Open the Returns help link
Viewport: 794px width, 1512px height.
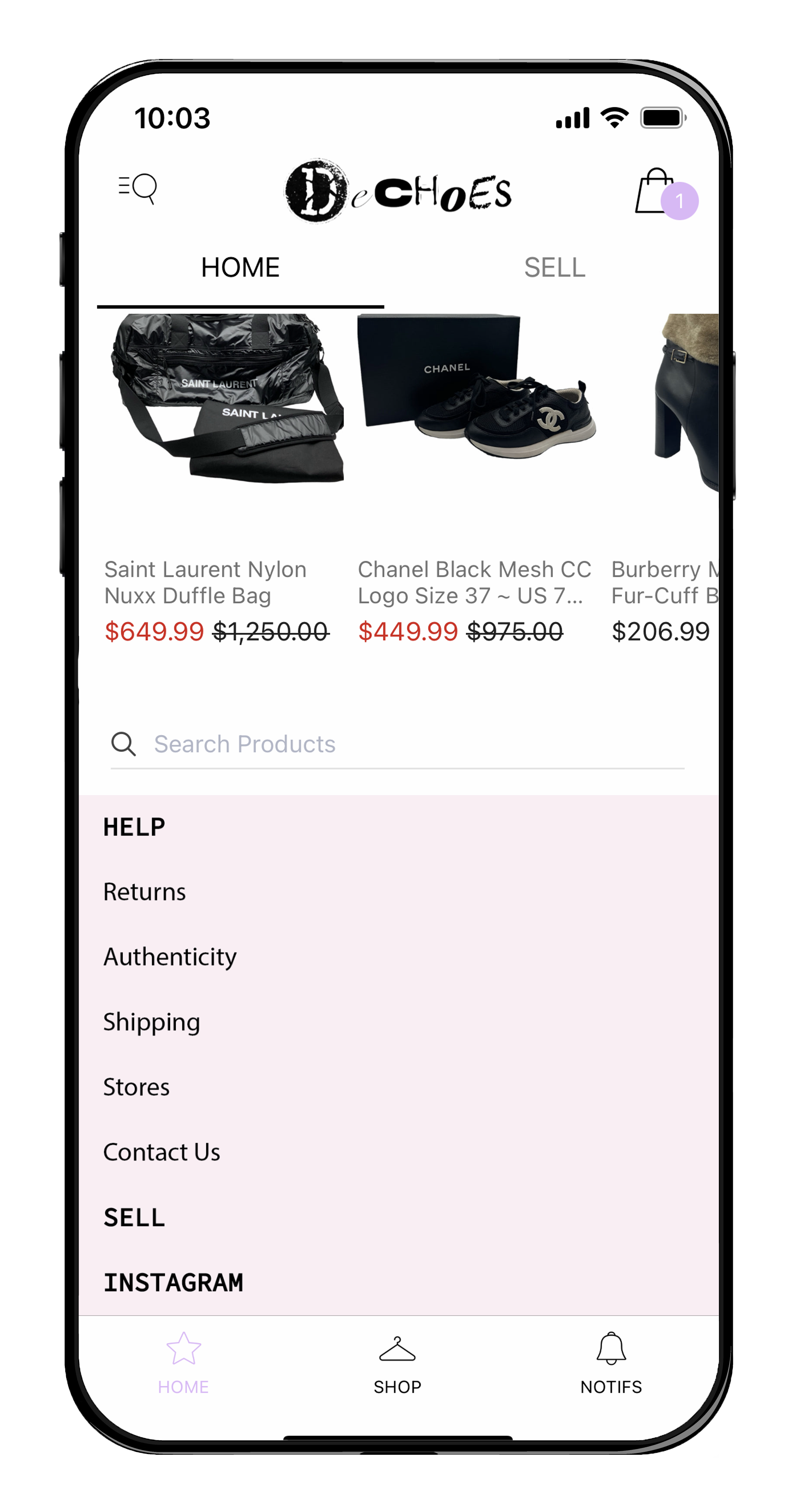tap(144, 892)
